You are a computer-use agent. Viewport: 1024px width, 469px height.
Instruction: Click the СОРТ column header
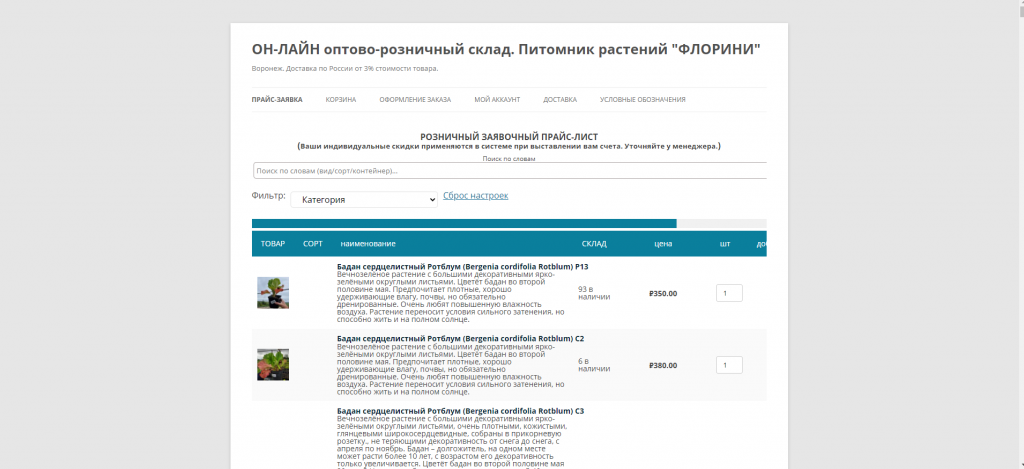click(313, 244)
